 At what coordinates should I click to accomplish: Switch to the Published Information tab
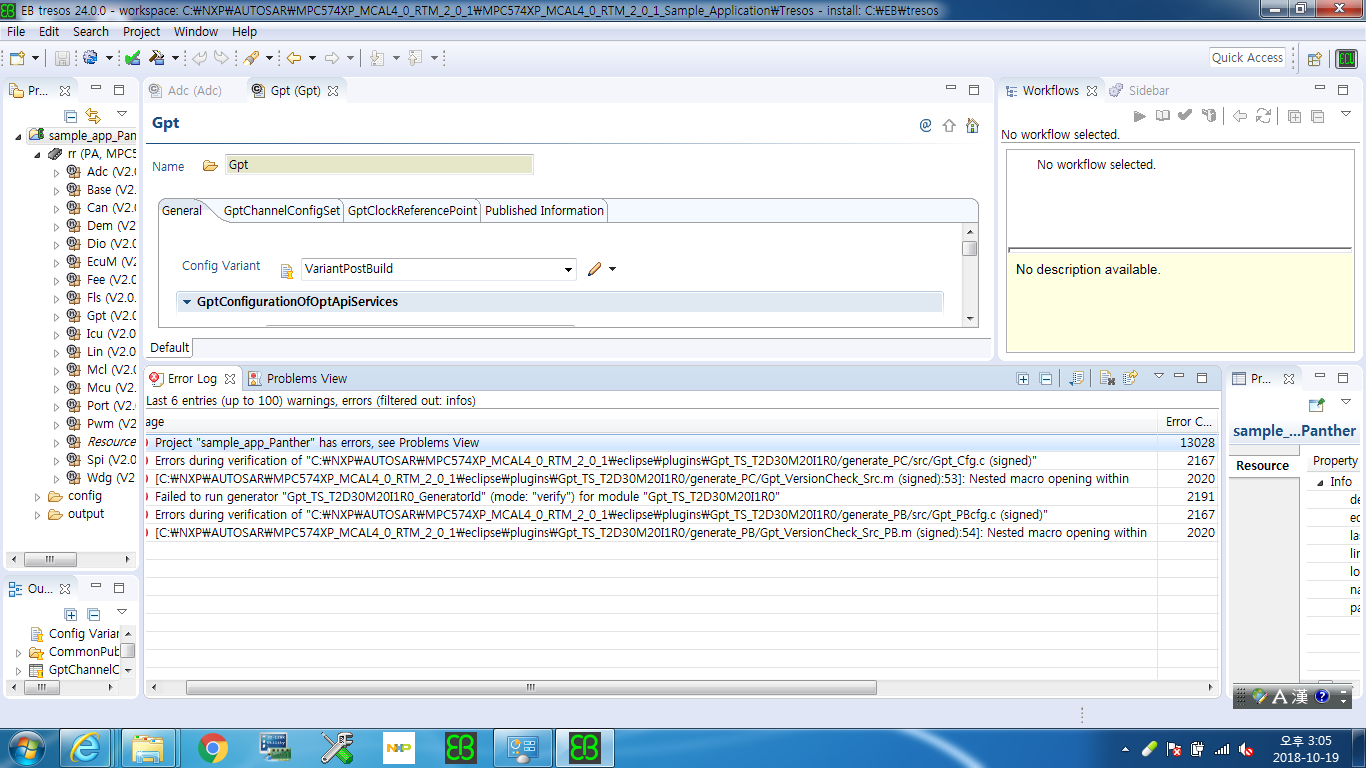(x=544, y=211)
